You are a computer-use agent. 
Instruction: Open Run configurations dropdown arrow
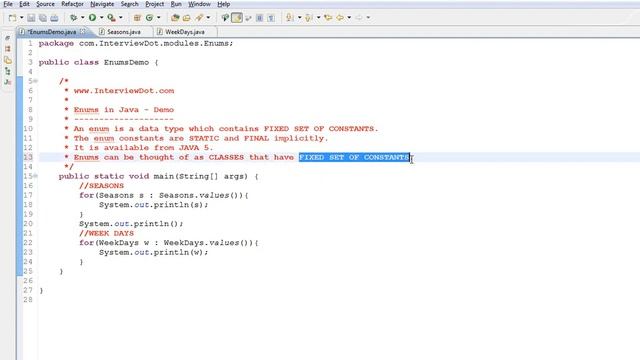[101, 18]
